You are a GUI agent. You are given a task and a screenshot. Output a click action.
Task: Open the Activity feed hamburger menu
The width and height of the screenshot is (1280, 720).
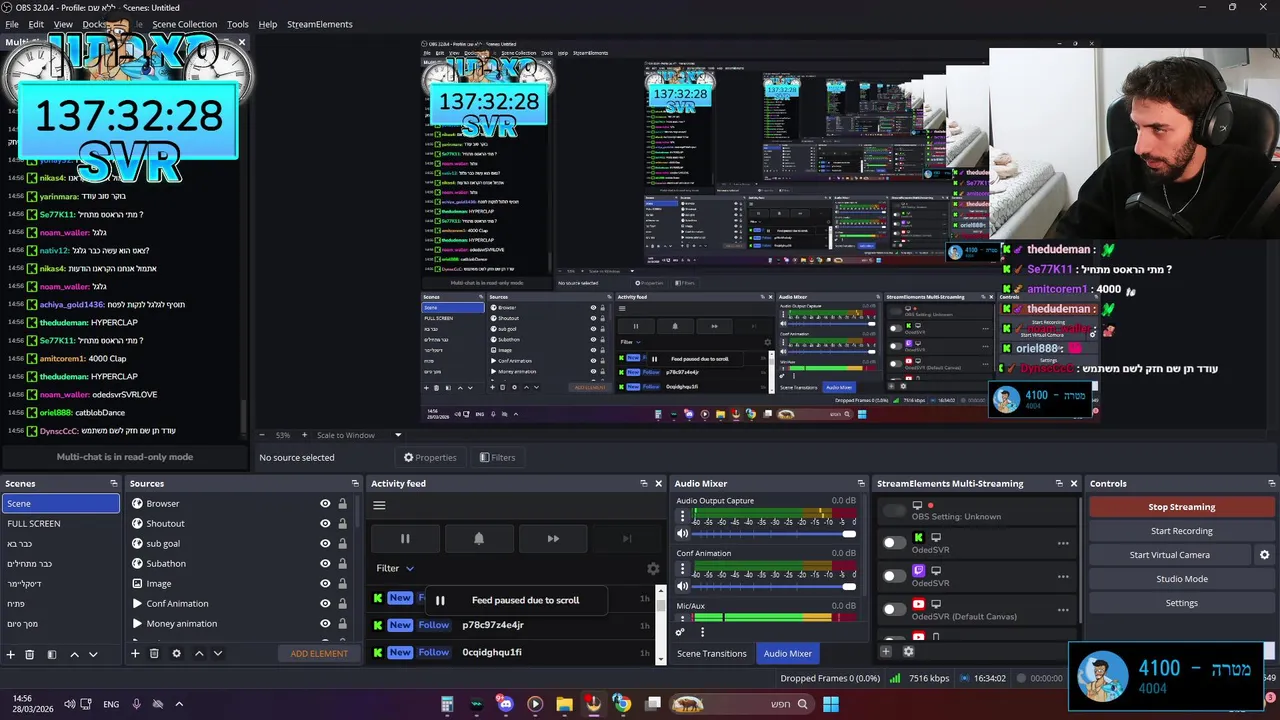(379, 505)
